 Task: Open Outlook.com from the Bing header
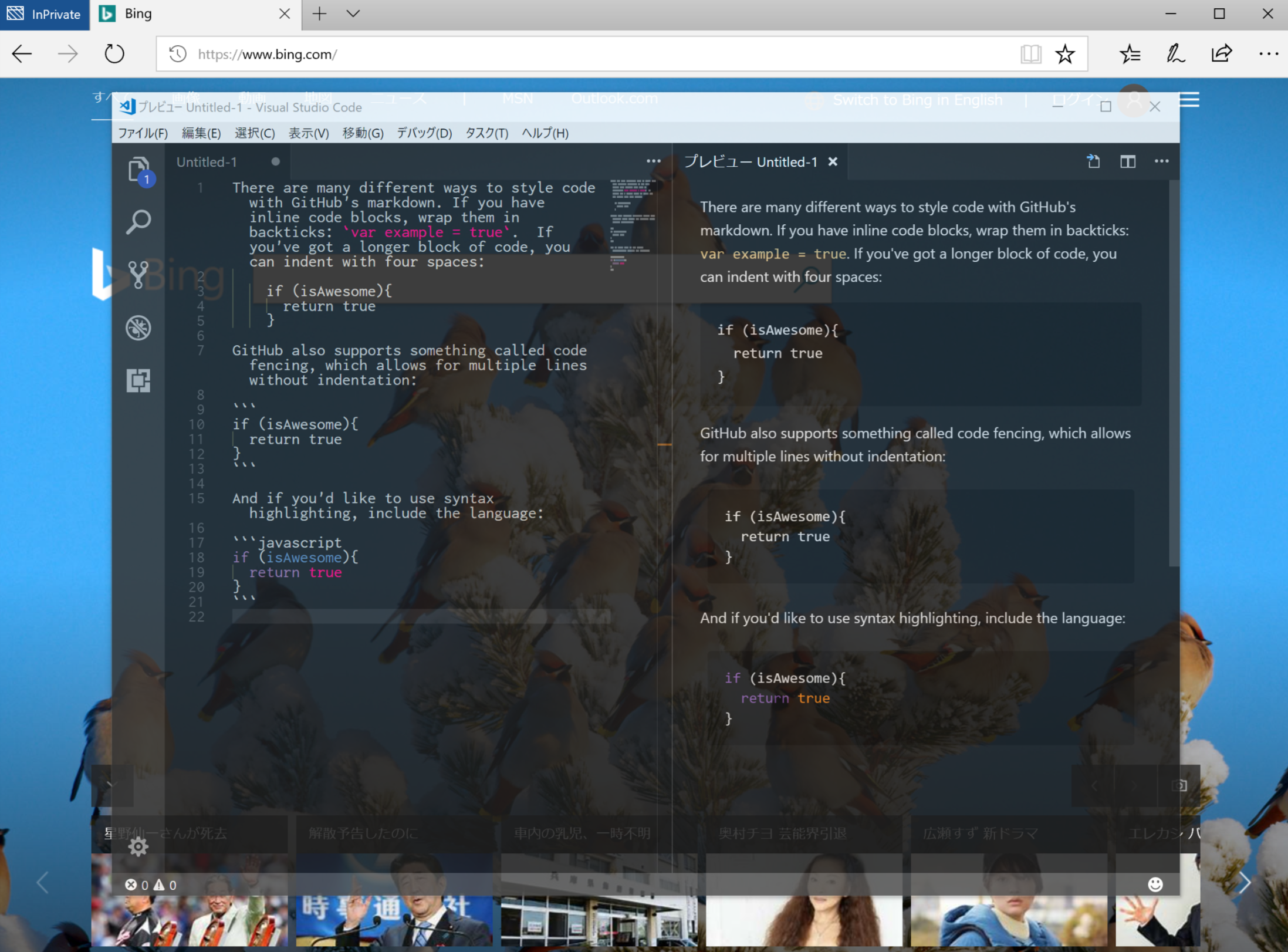[614, 98]
